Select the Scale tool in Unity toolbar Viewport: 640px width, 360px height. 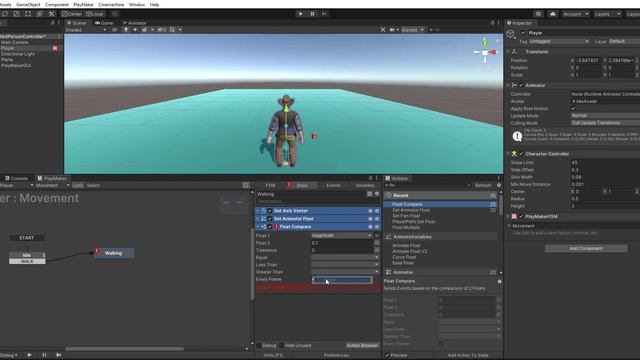click(16, 14)
